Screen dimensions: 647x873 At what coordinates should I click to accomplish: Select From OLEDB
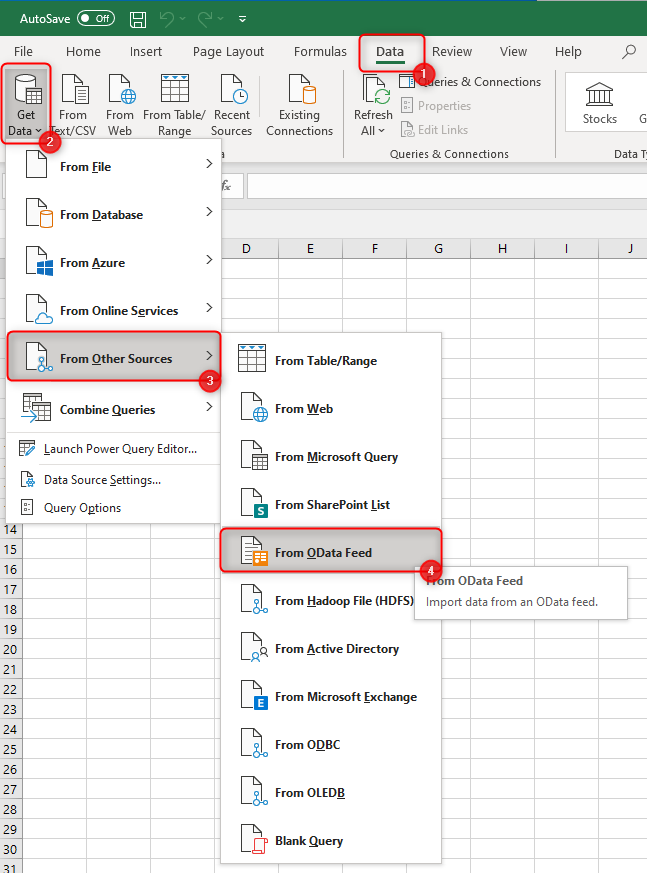(x=331, y=792)
